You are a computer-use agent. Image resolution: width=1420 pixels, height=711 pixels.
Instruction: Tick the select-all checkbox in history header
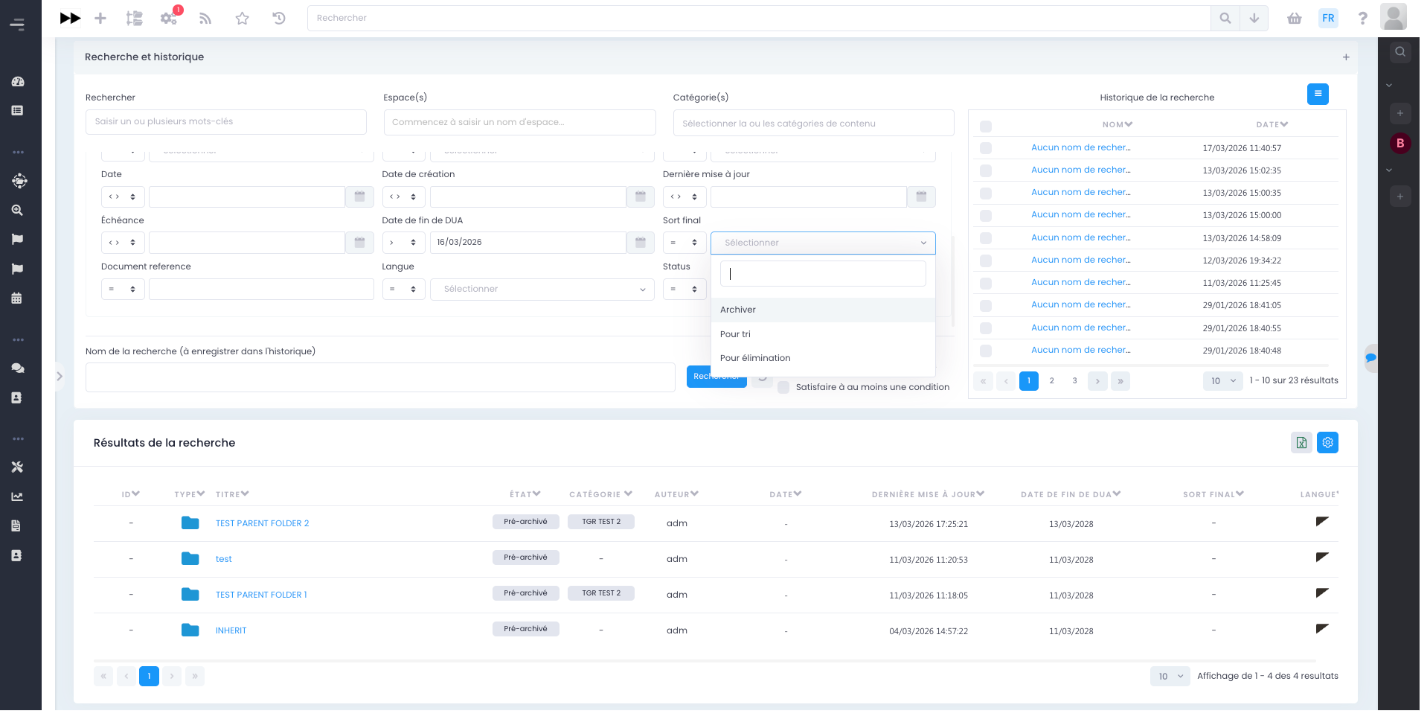click(x=986, y=126)
